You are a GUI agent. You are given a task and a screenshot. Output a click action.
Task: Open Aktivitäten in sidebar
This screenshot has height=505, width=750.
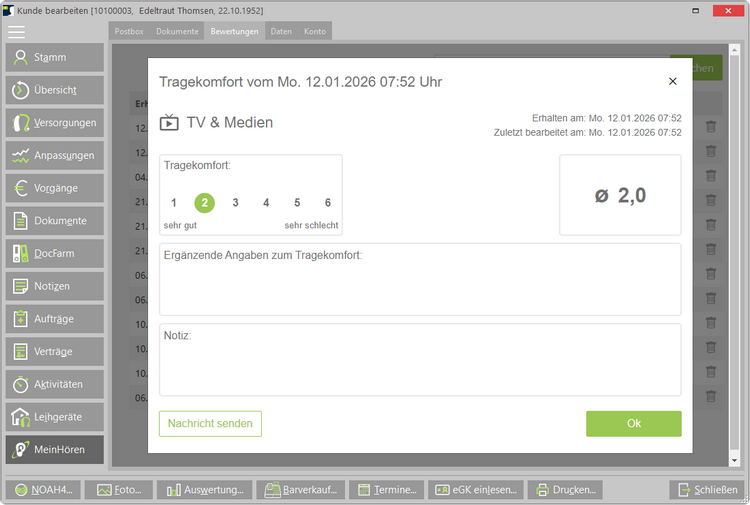tap(55, 384)
